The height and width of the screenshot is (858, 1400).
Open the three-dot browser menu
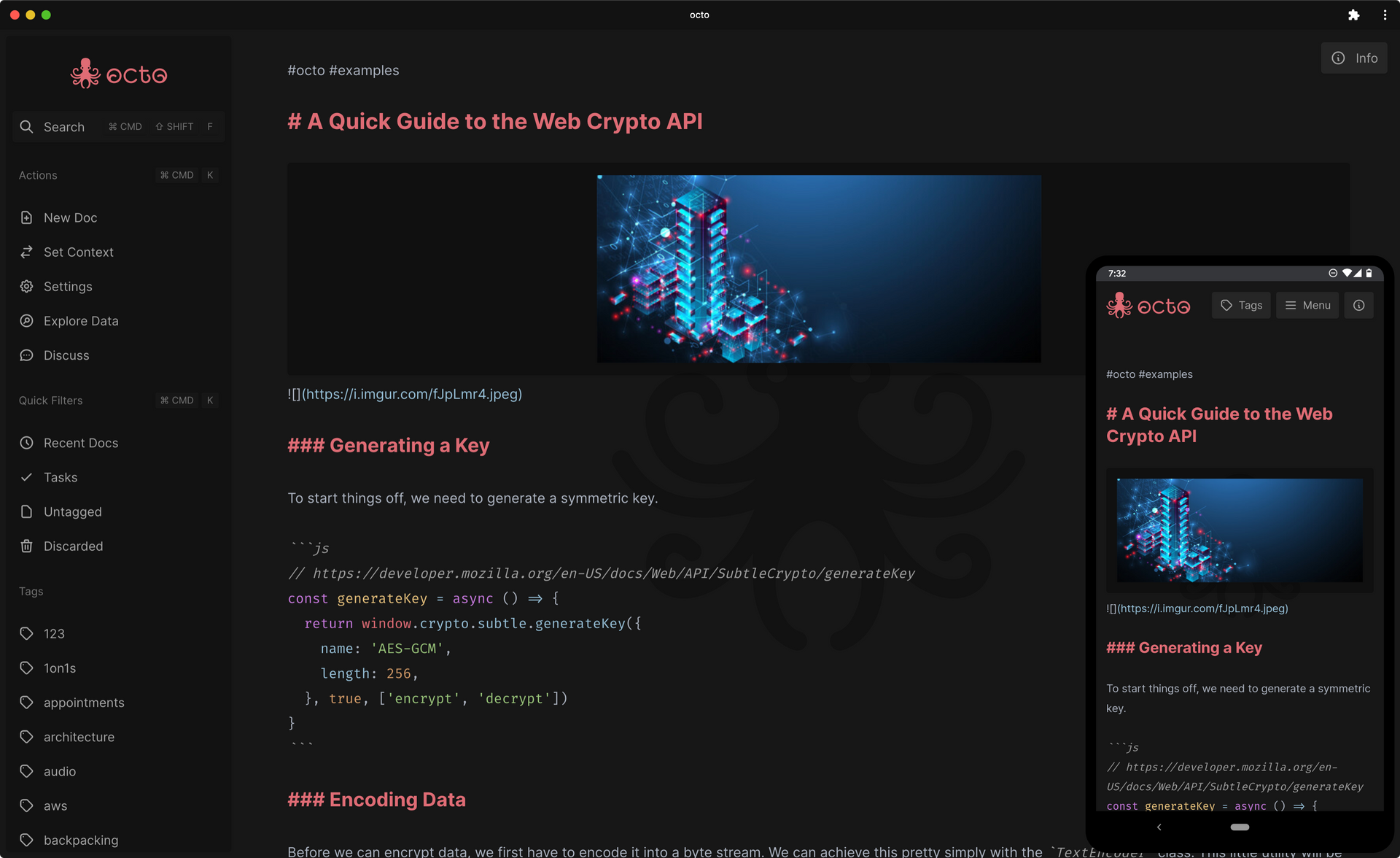tap(1385, 15)
